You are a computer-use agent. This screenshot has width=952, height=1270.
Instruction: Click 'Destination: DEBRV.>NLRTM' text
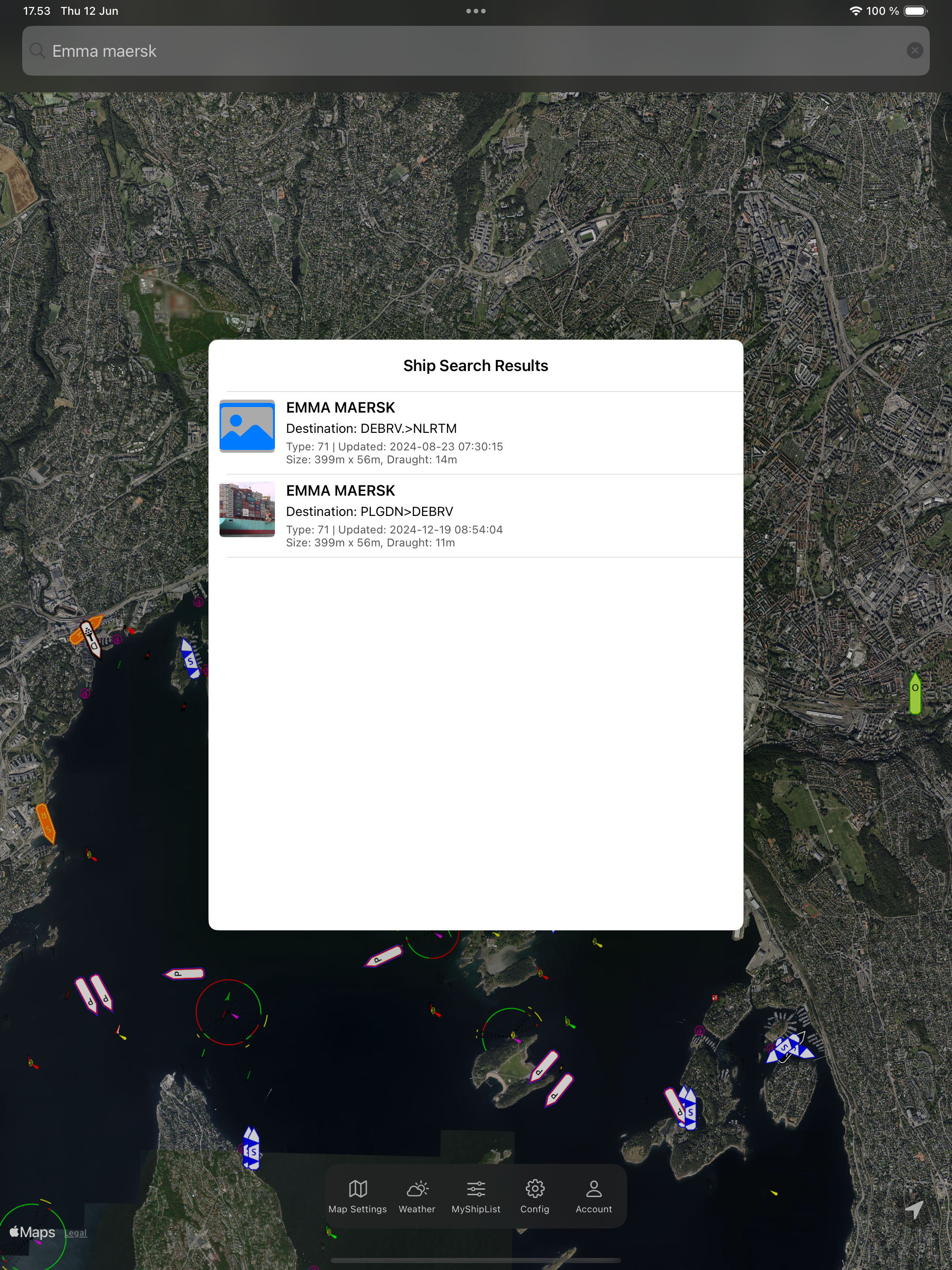[371, 428]
